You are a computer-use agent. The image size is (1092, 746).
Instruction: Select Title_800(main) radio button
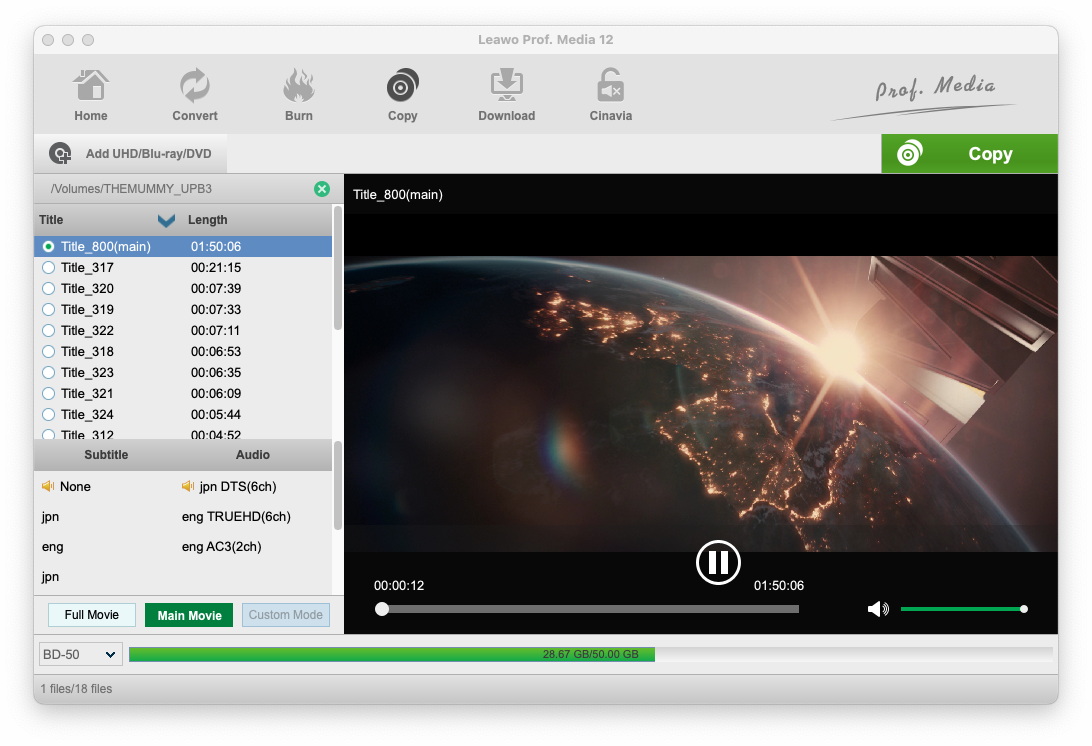click(x=48, y=247)
